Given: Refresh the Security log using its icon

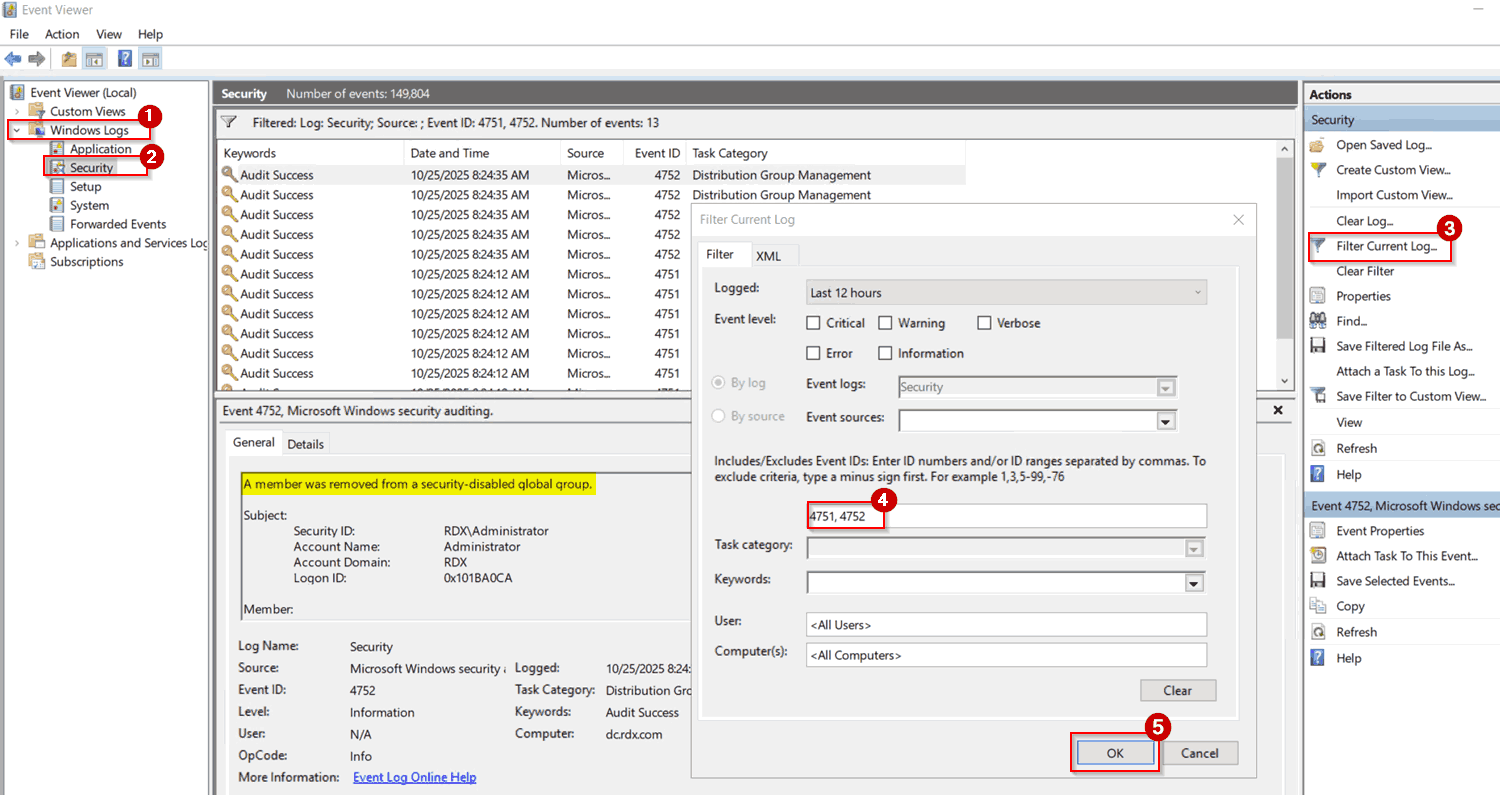Looking at the screenshot, I should coord(1320,448).
